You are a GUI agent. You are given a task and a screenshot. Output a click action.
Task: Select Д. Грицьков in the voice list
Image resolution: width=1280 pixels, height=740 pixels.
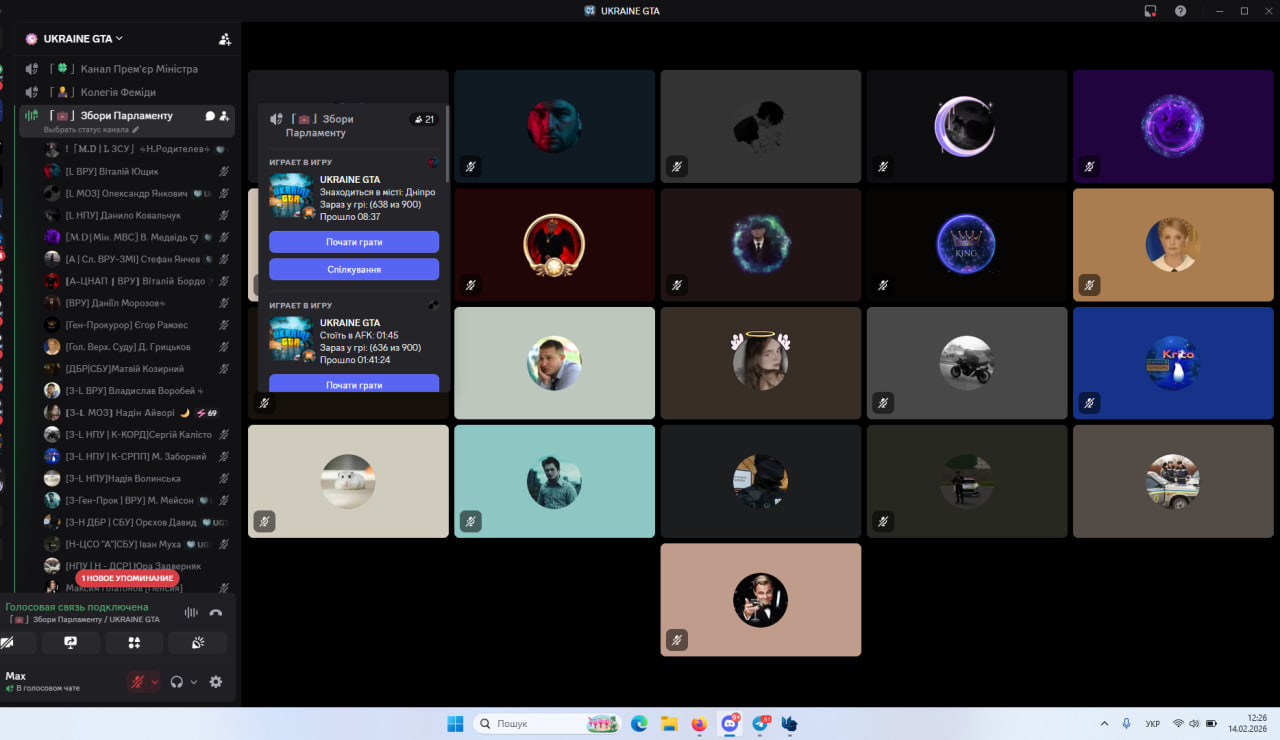(x=137, y=347)
